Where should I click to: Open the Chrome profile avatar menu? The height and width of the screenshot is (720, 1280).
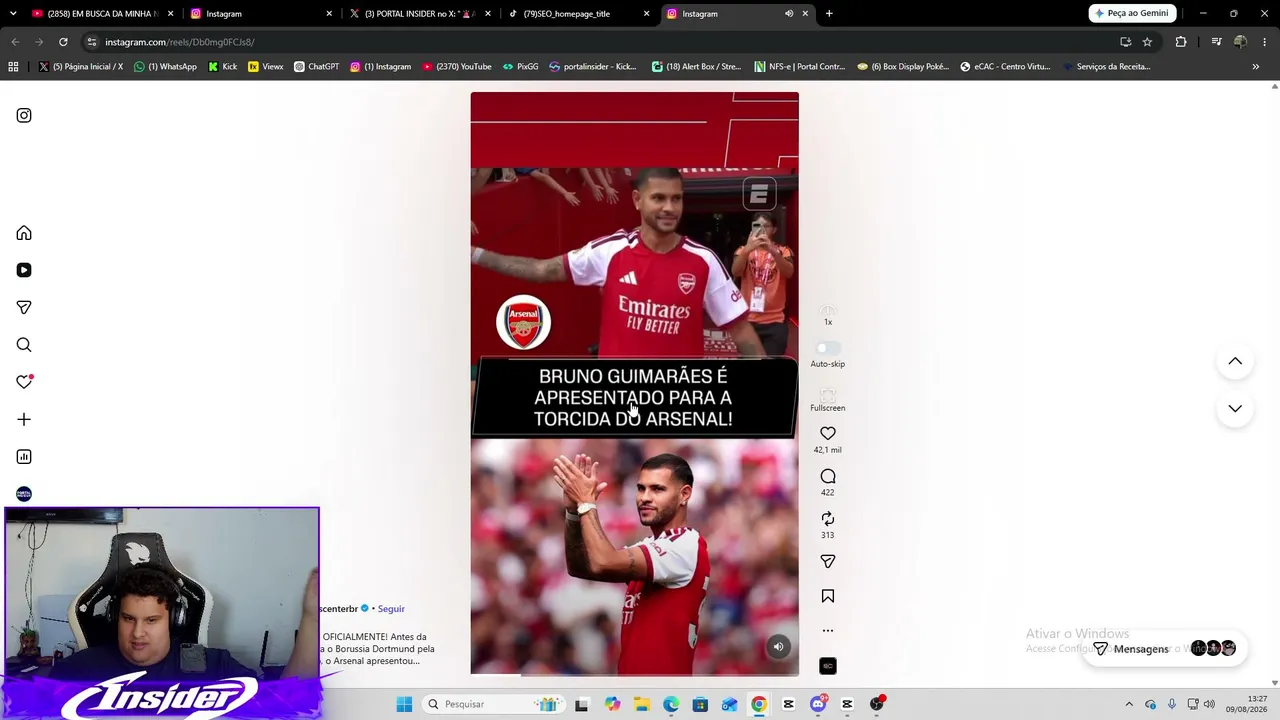pos(1240,42)
